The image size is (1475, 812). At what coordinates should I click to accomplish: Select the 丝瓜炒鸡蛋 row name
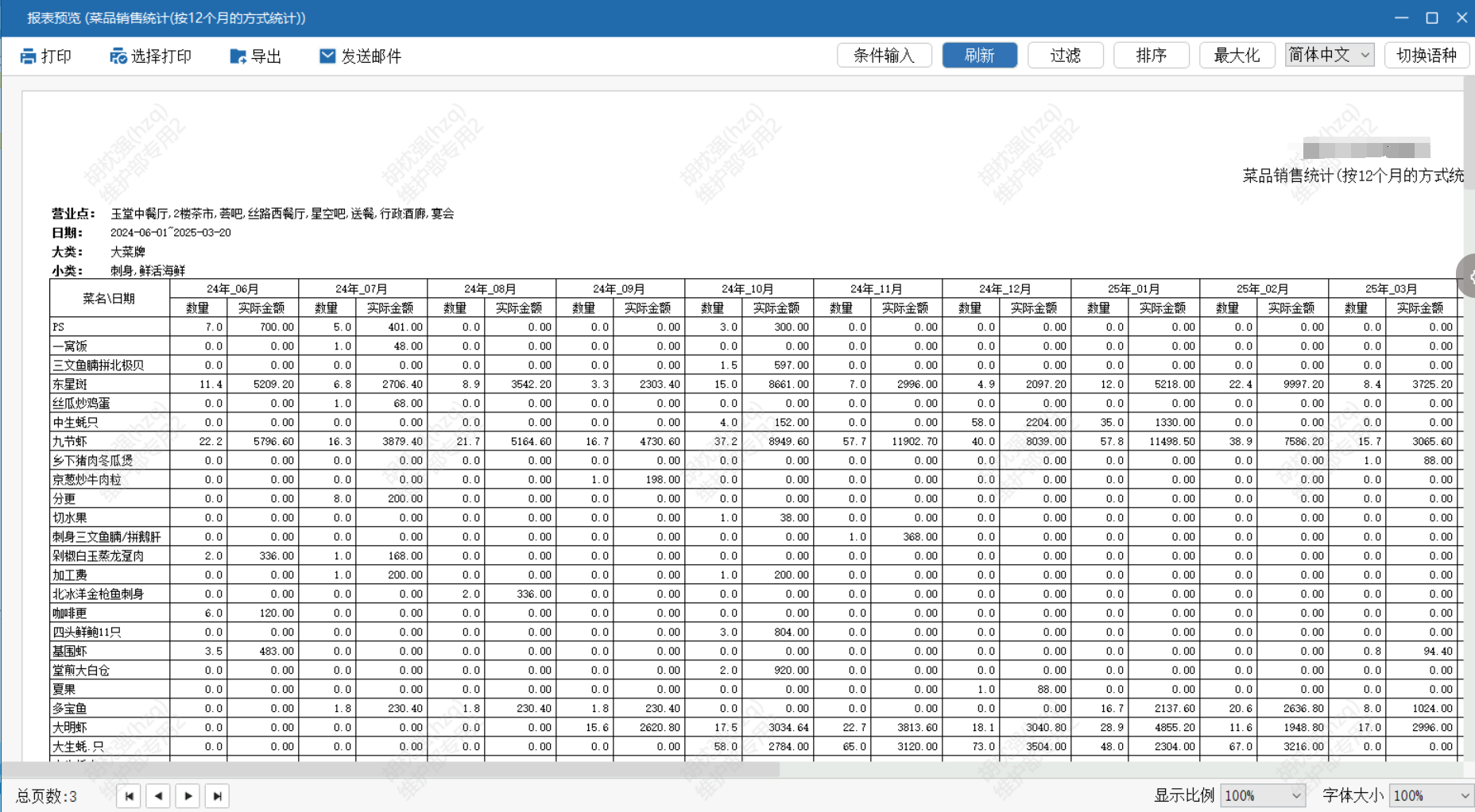pos(110,404)
